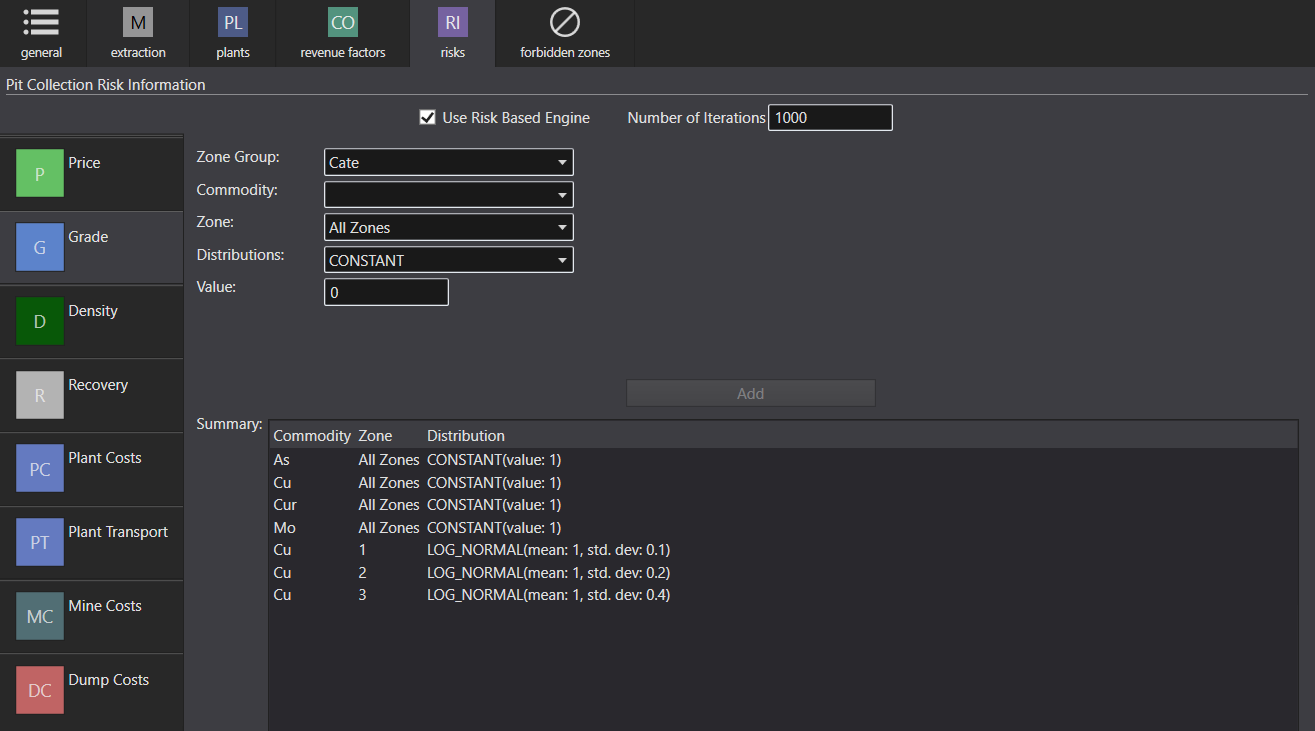Click the Commodity column header

(x=312, y=436)
